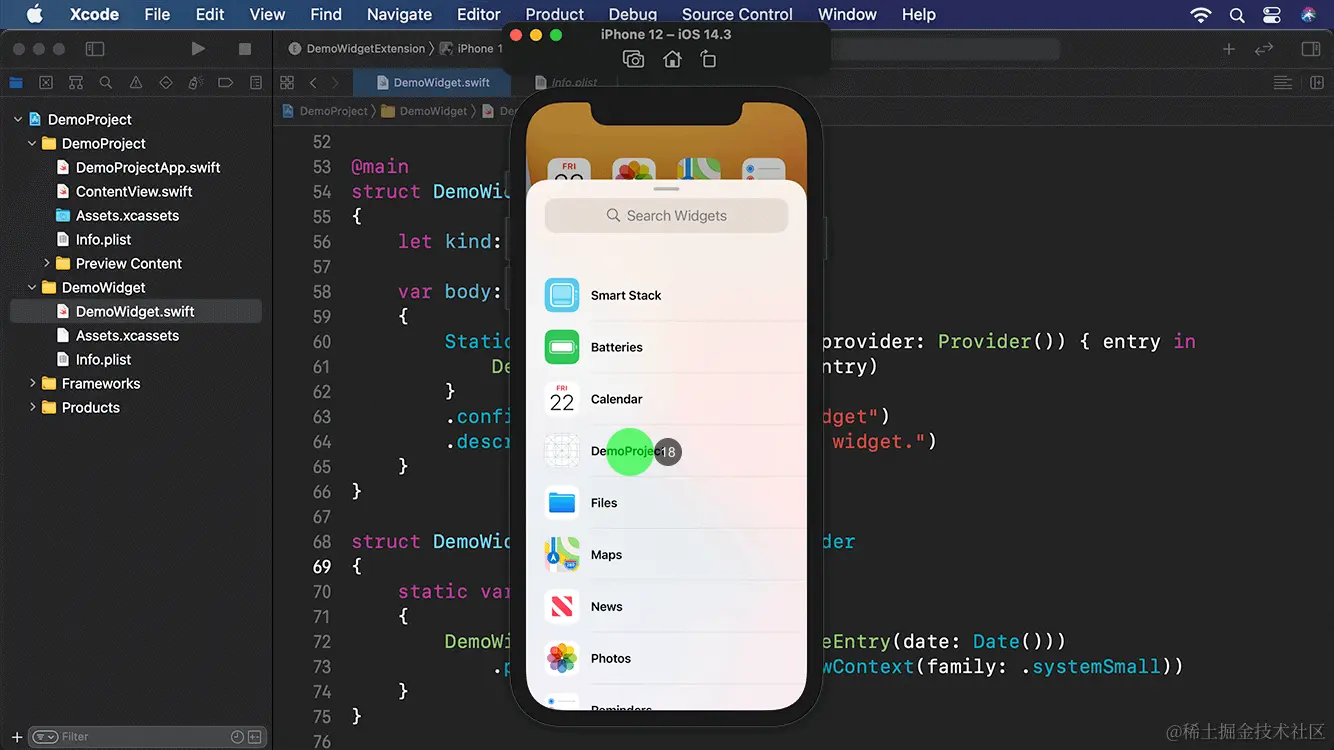Open the Symbol navigator
Viewport: 1334px width, 750px height.
(76, 83)
